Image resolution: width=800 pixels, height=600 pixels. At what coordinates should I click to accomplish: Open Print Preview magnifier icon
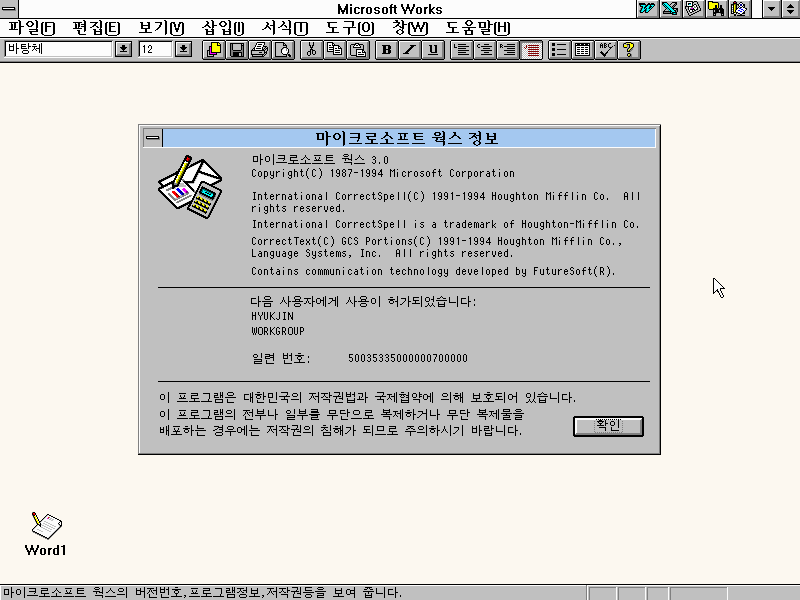click(x=283, y=49)
